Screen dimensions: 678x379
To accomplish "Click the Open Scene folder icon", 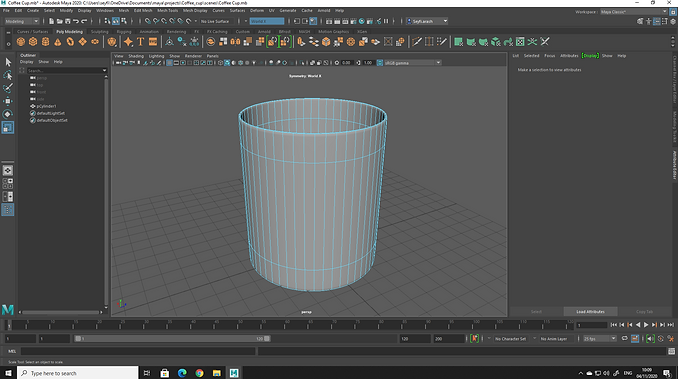I will click(x=60, y=21).
